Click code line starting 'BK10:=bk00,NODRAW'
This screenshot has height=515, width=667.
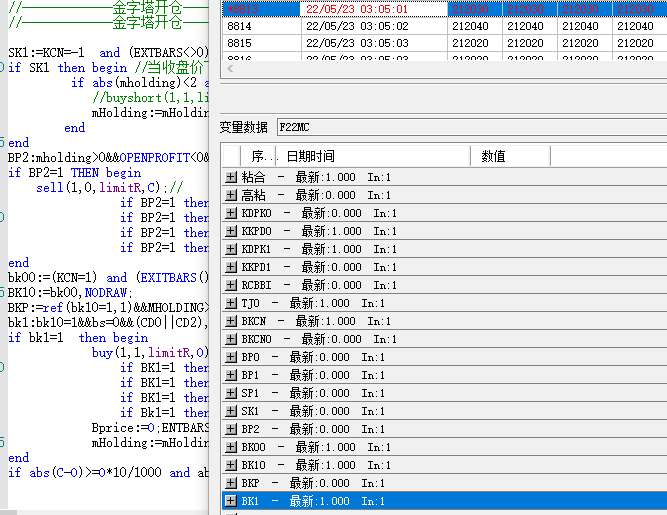(x=70, y=293)
